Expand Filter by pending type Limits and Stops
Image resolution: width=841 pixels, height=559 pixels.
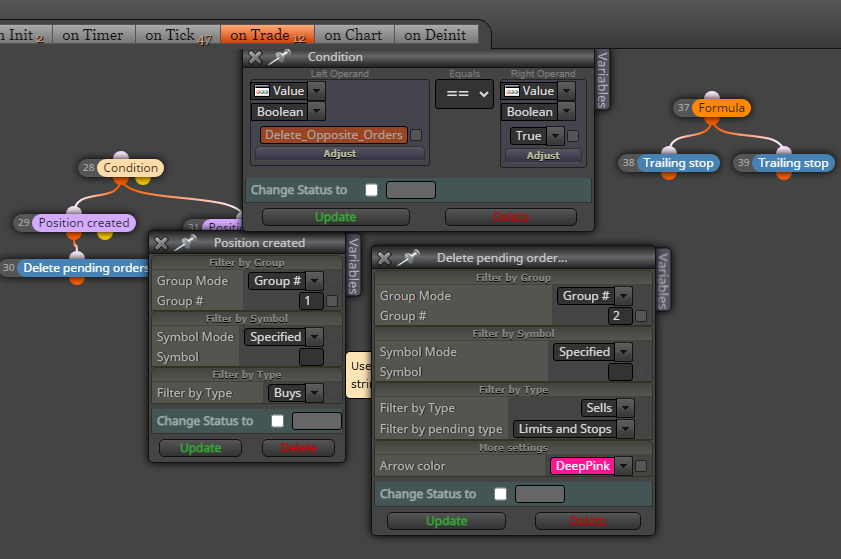click(x=573, y=429)
